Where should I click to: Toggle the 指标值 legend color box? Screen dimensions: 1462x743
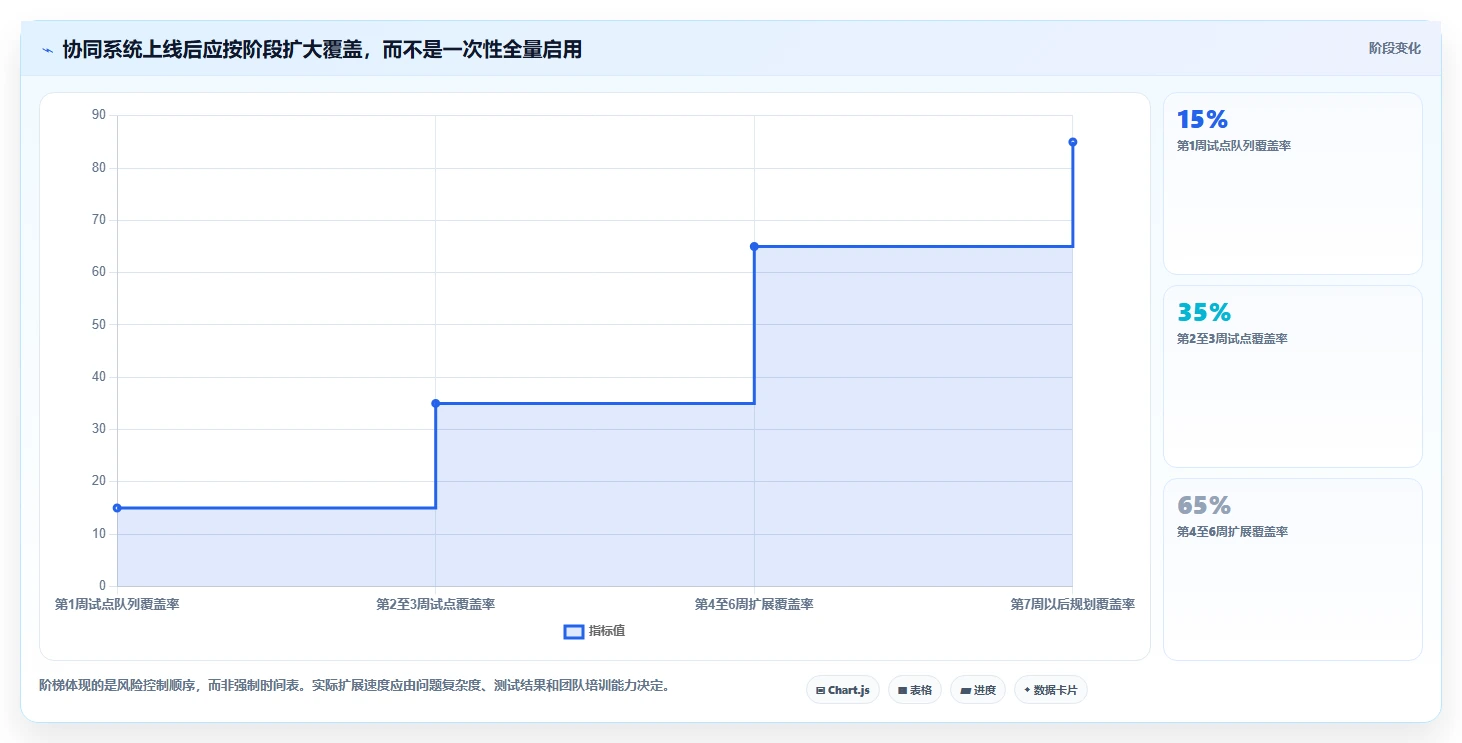574,631
